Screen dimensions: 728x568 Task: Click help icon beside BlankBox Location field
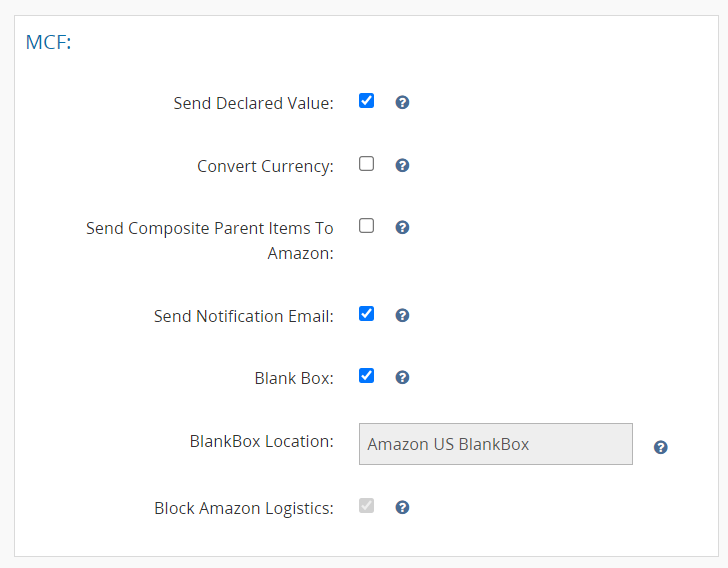click(660, 447)
